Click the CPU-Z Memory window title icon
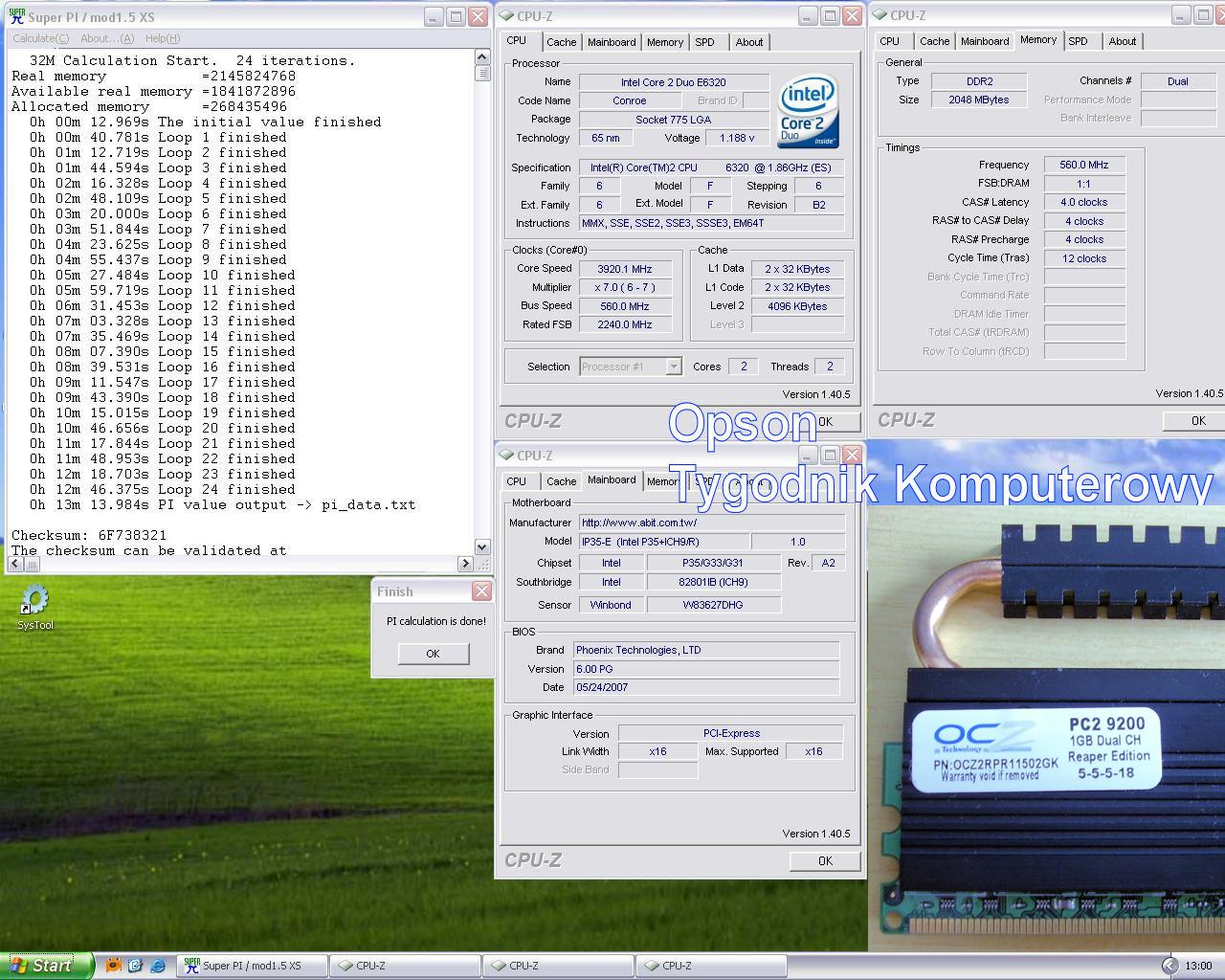1225x980 pixels. [x=880, y=15]
